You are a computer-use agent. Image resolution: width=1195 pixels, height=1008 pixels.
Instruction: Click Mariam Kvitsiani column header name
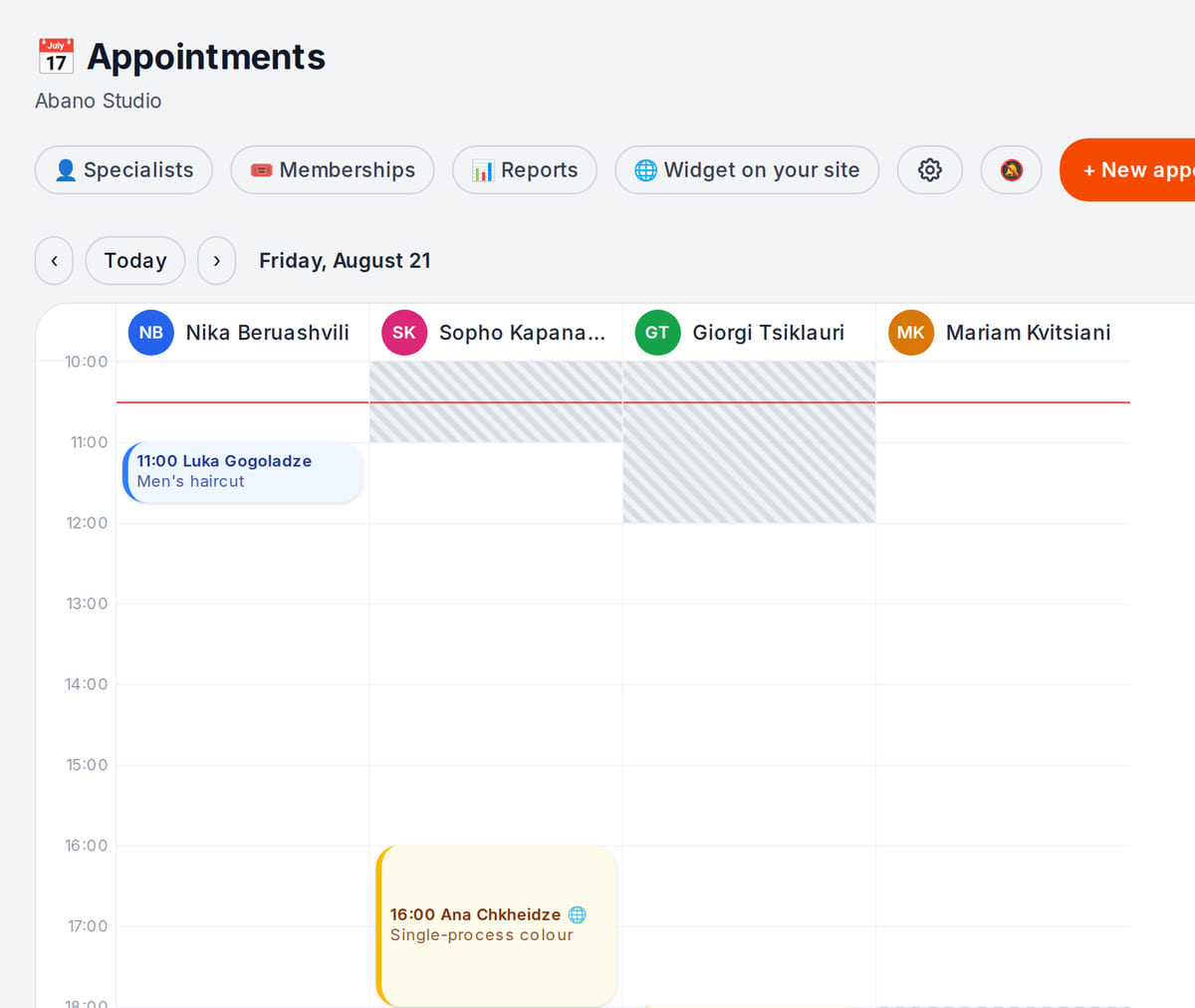[1028, 333]
